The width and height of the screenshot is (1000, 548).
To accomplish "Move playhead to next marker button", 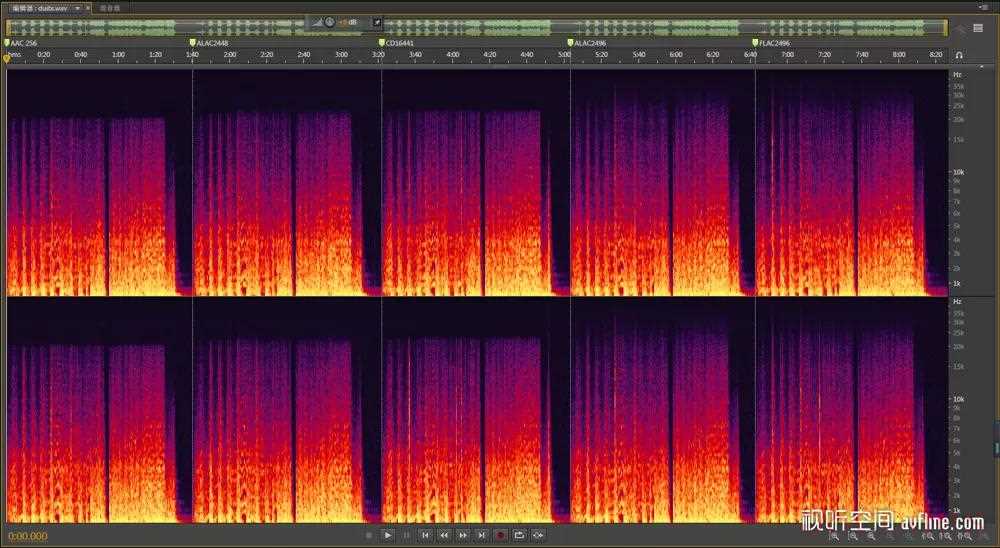I will tap(482, 535).
